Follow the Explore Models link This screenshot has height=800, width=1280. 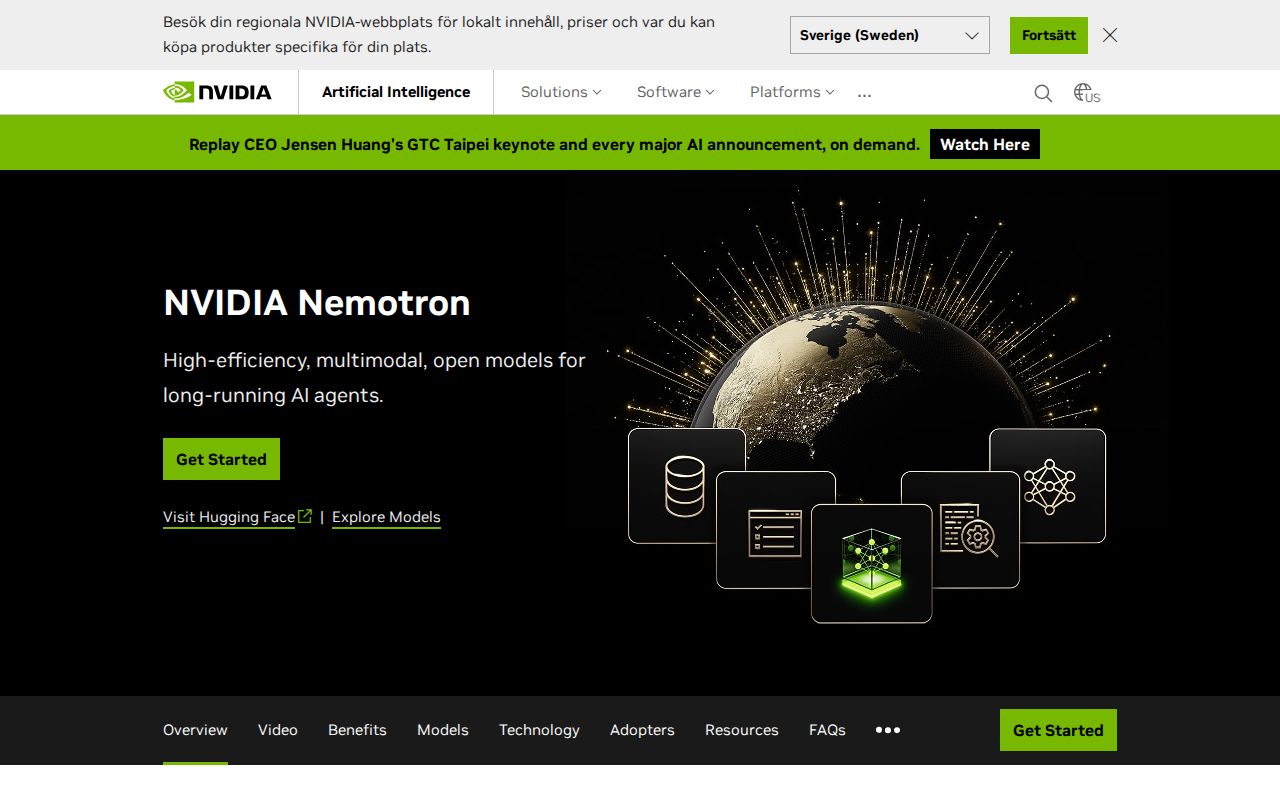386,517
